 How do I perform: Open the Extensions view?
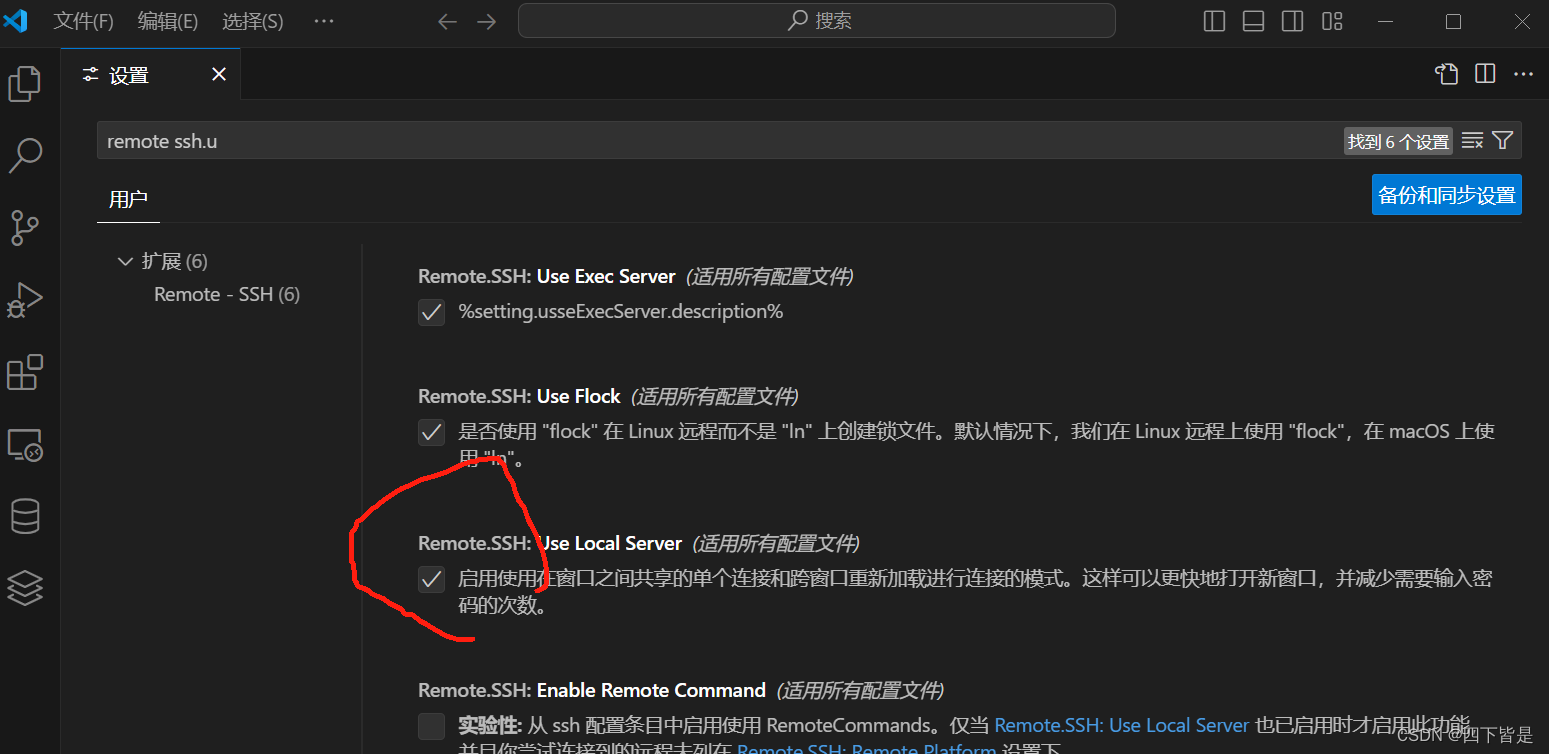[x=24, y=372]
